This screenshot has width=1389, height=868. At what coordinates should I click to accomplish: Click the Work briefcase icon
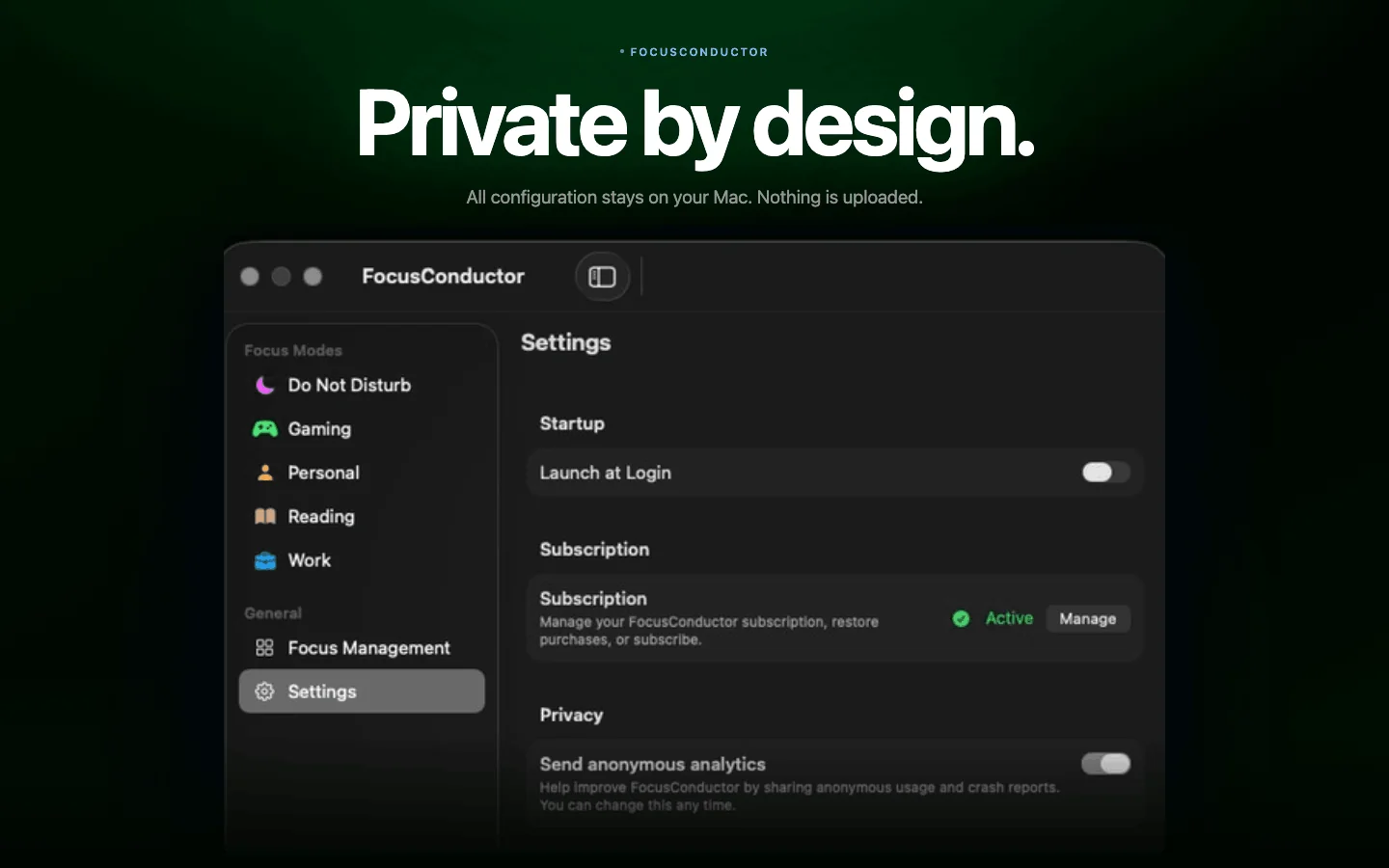coord(264,560)
